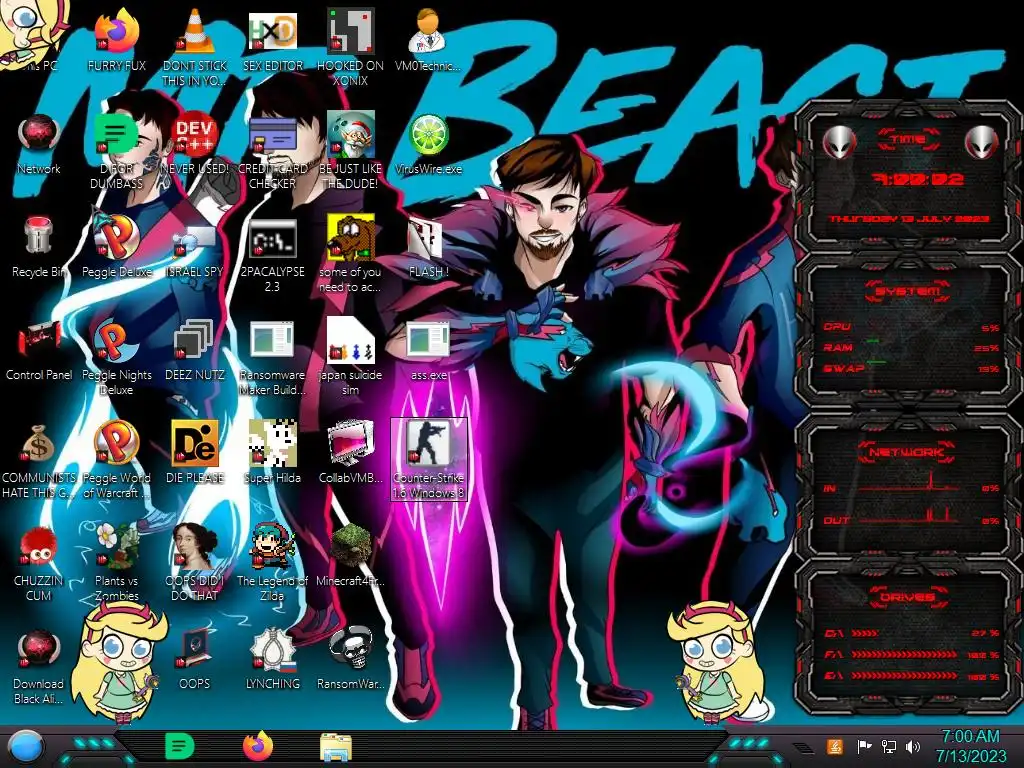Viewport: 1024px width, 768px height.
Task: Click the CPU usage row in SYSTEM widget
Action: point(910,327)
